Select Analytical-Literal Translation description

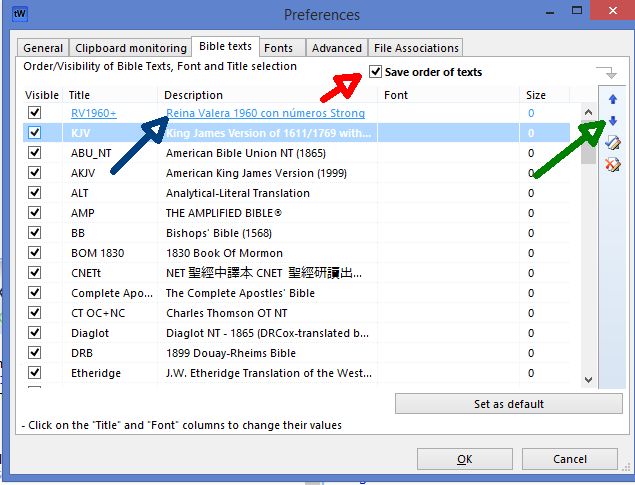pyautogui.click(x=238, y=193)
